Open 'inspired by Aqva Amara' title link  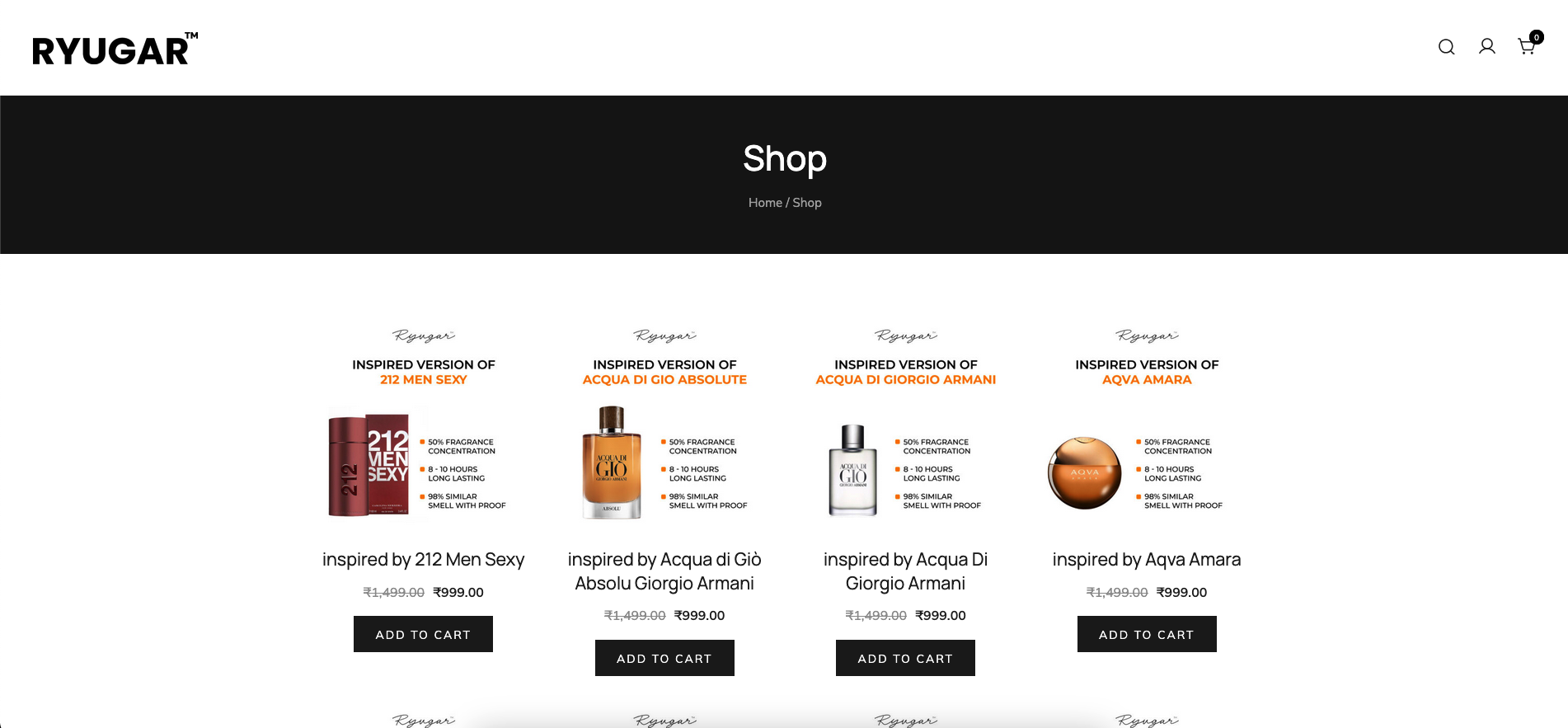coord(1147,560)
